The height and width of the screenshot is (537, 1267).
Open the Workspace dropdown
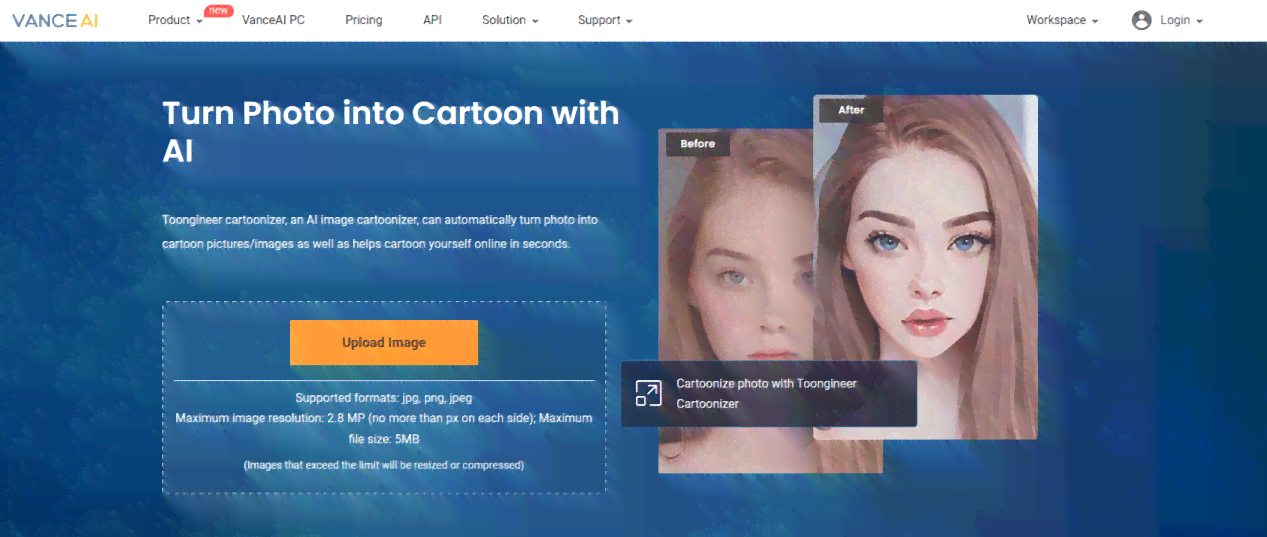coord(1062,20)
